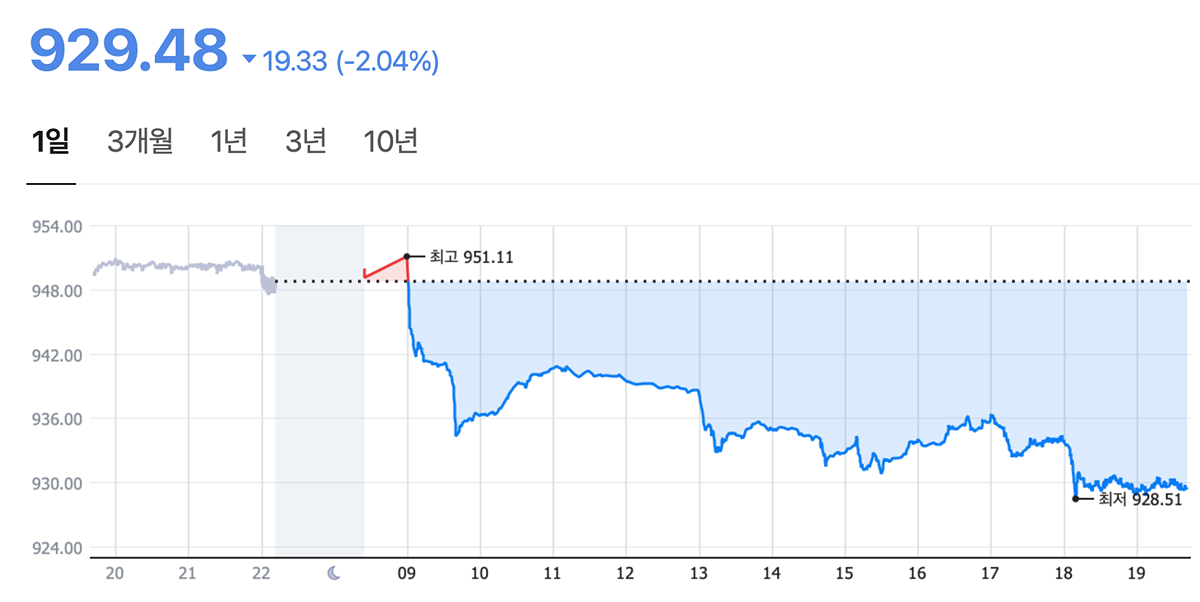Select the 1일 period tab

pos(51,142)
